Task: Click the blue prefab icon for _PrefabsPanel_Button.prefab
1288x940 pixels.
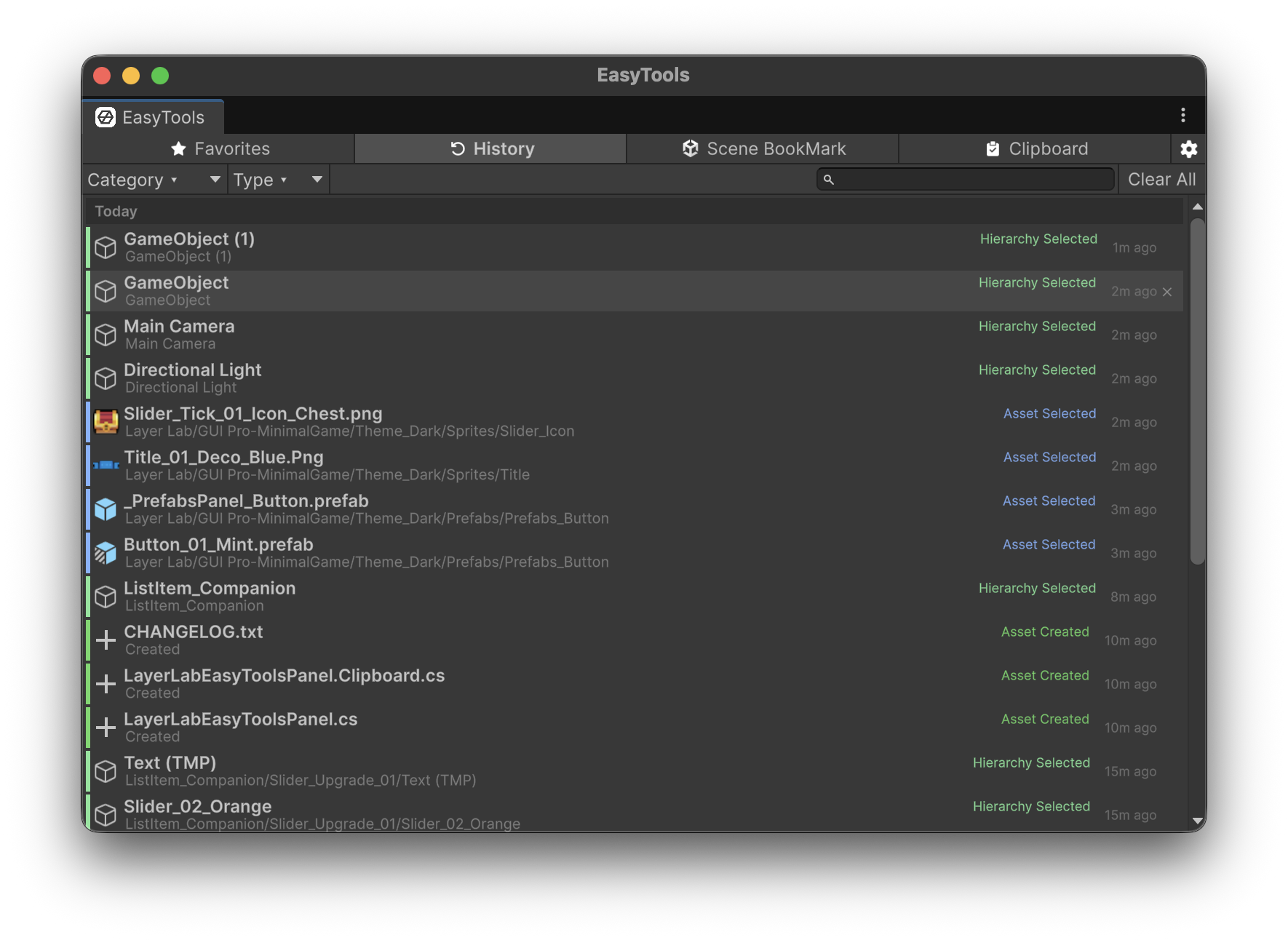Action: tap(106, 509)
